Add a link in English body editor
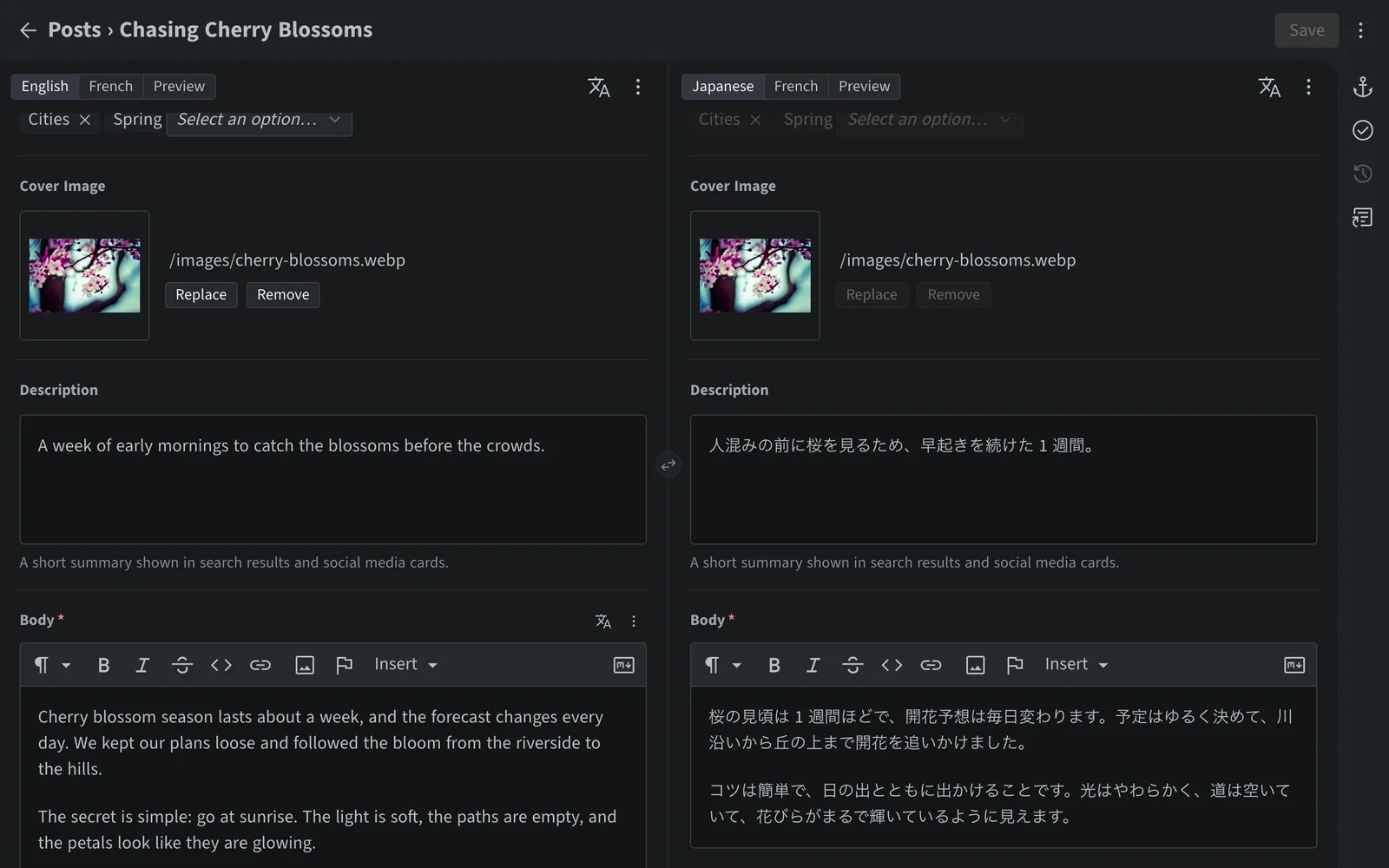The width and height of the screenshot is (1389, 868). click(260, 665)
